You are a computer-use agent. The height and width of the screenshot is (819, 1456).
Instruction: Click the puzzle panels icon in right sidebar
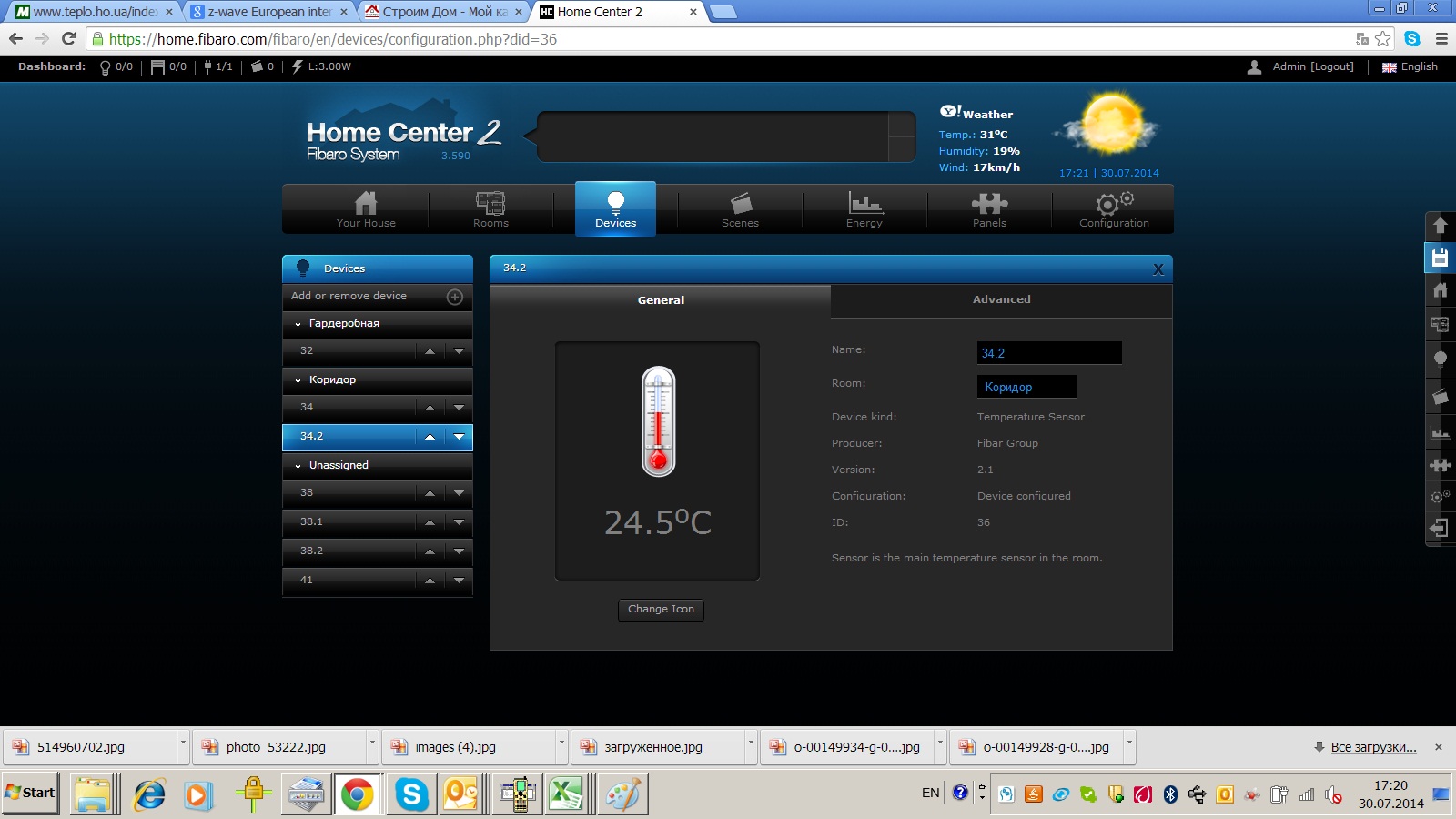[1440, 465]
